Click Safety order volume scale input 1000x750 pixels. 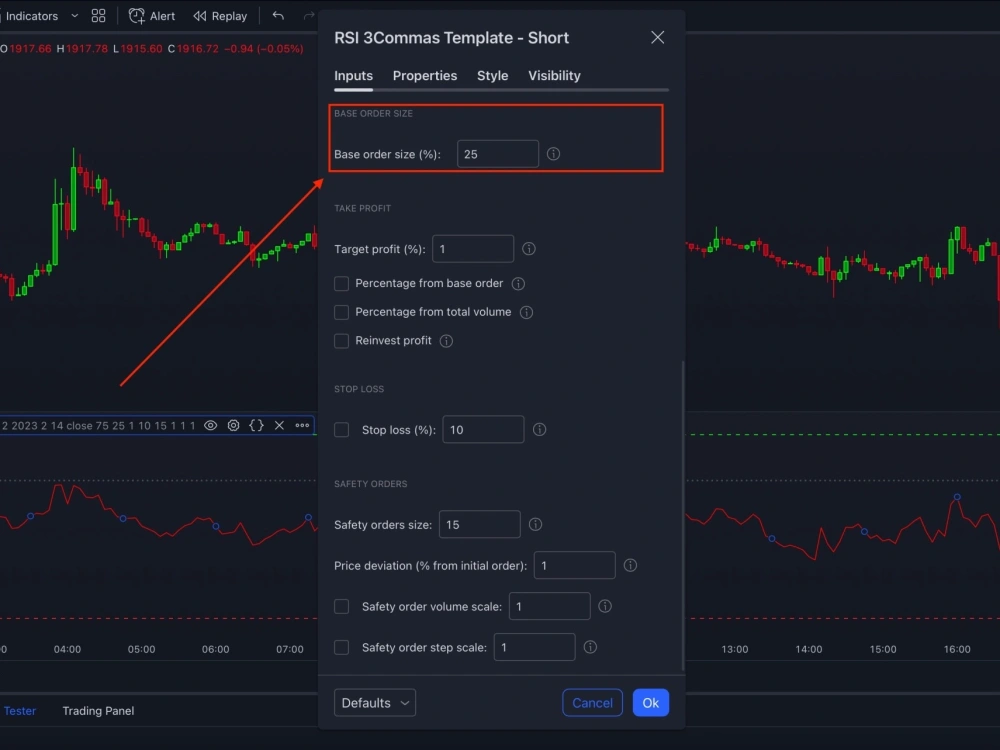tap(550, 607)
